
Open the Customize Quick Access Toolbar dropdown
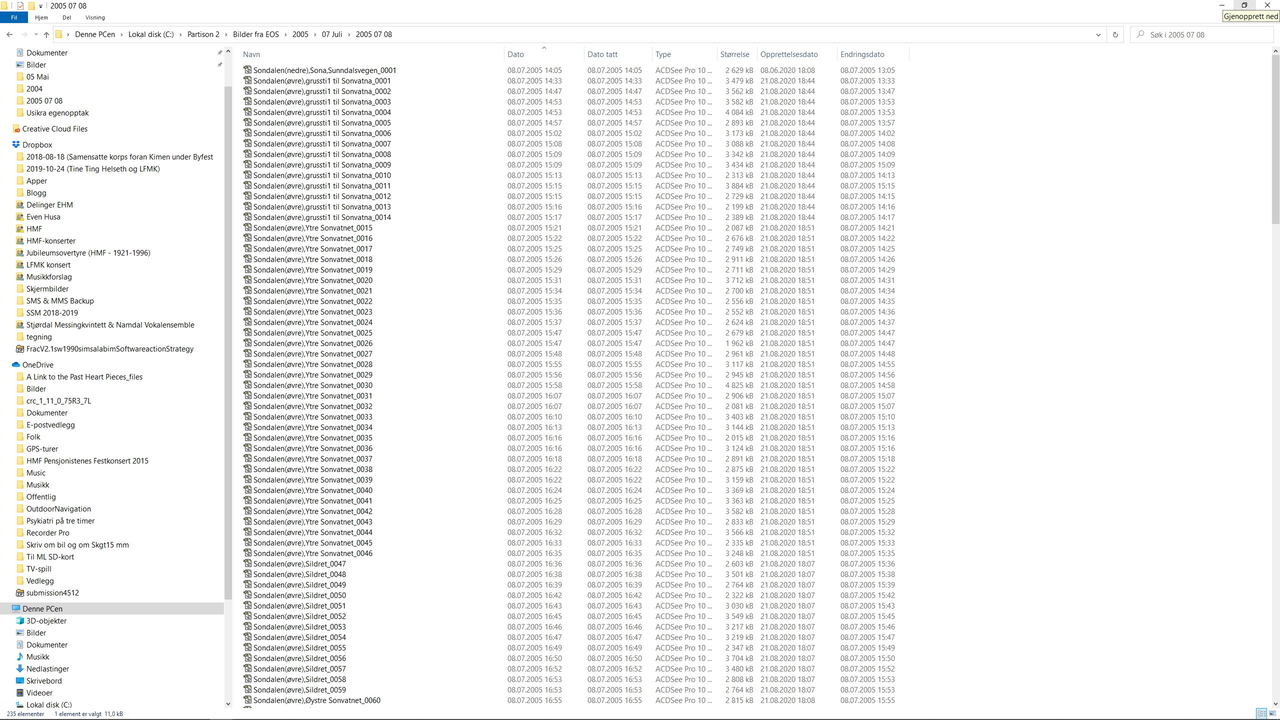pyautogui.click(x=41, y=5)
